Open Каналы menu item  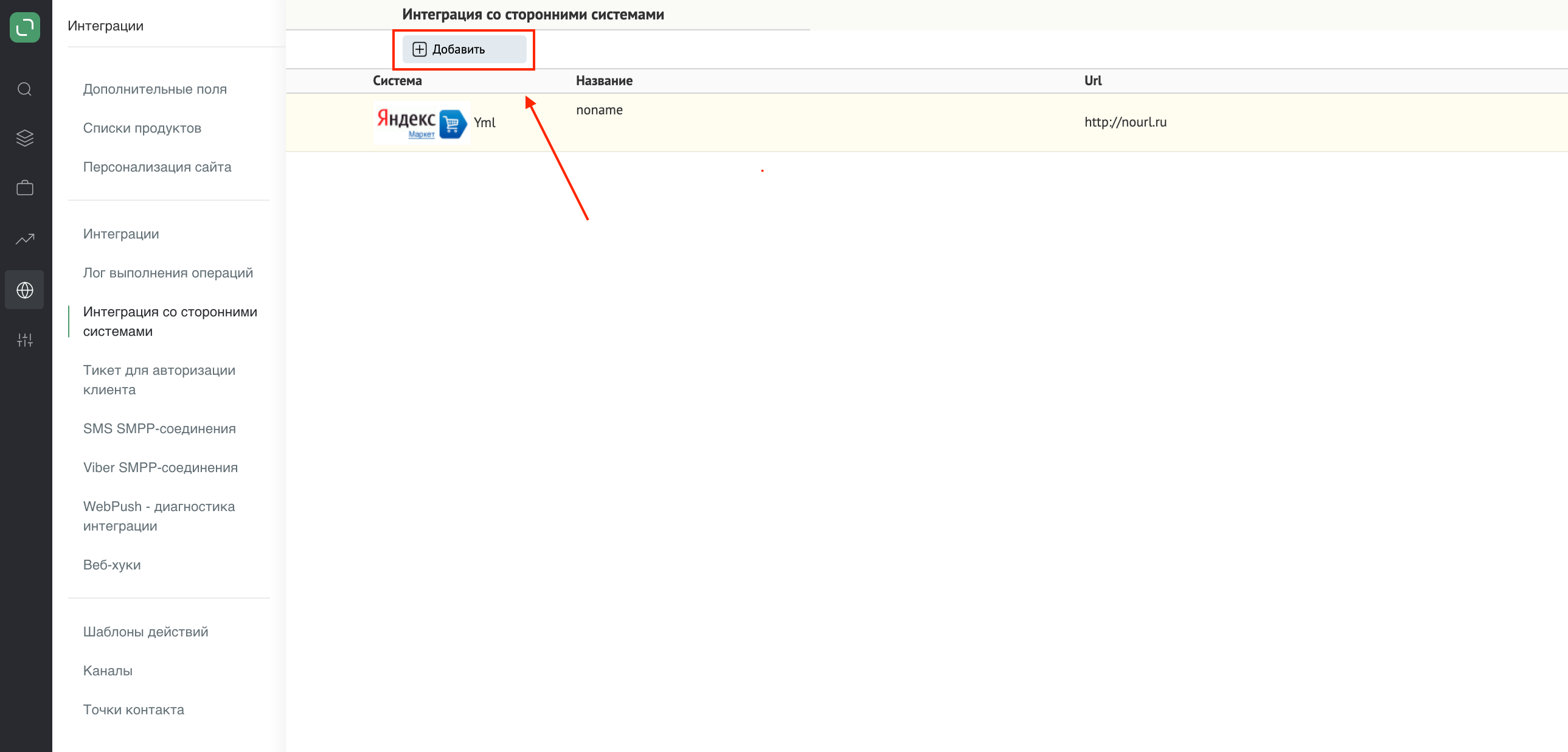[x=108, y=671]
